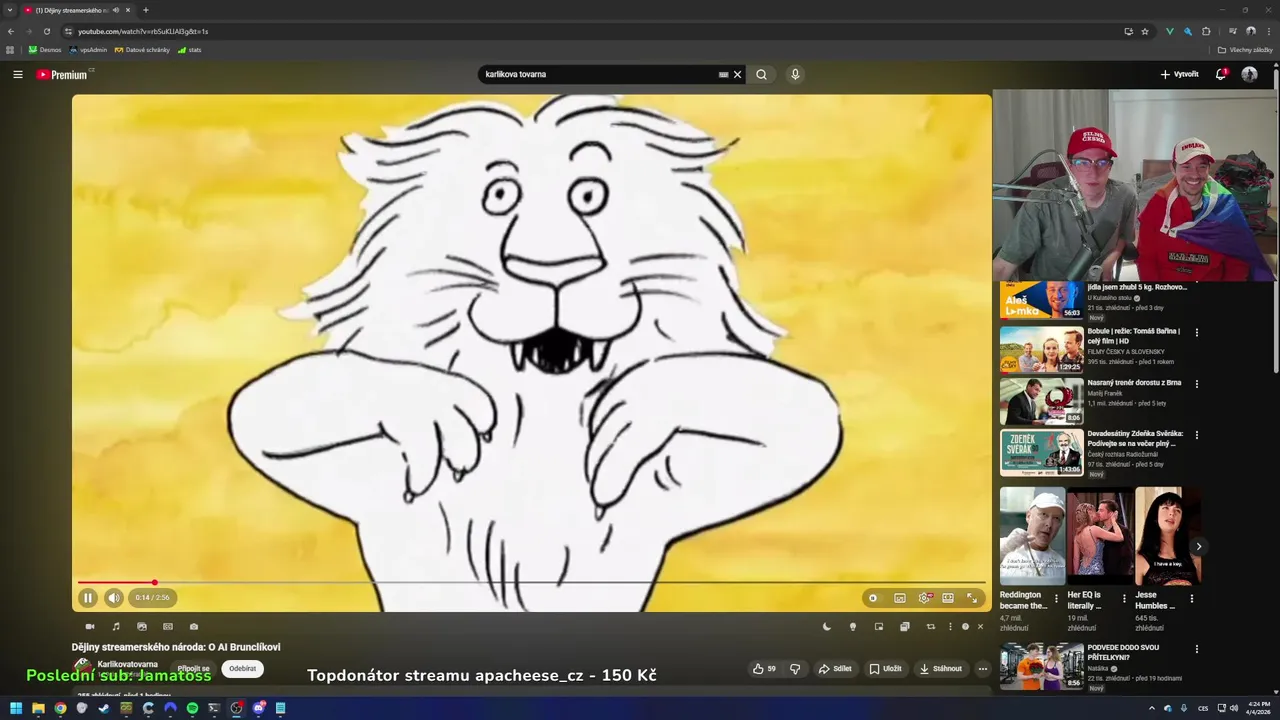Search by voice with the microphone
Image resolution: width=1280 pixels, height=720 pixels.
click(795, 74)
